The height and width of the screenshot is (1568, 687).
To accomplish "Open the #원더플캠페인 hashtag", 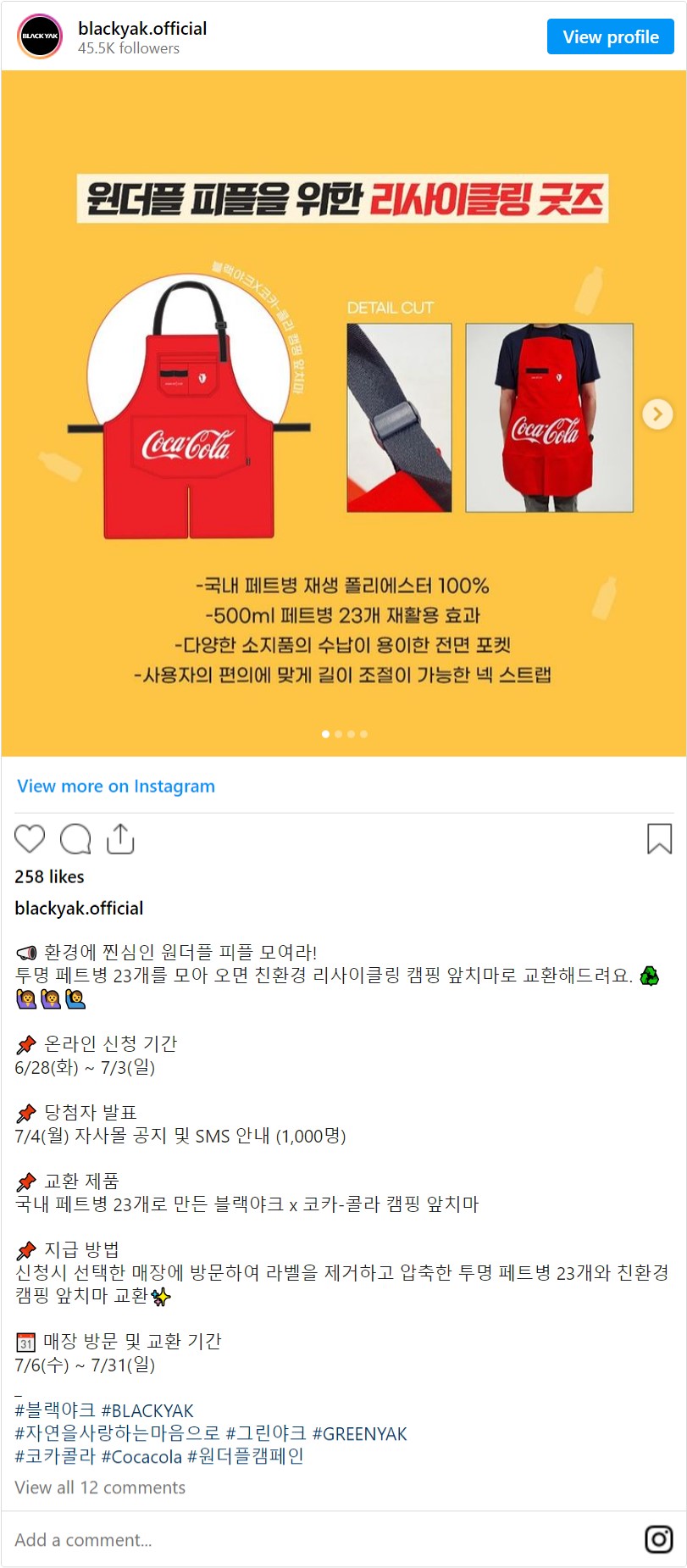I will click(x=246, y=1456).
